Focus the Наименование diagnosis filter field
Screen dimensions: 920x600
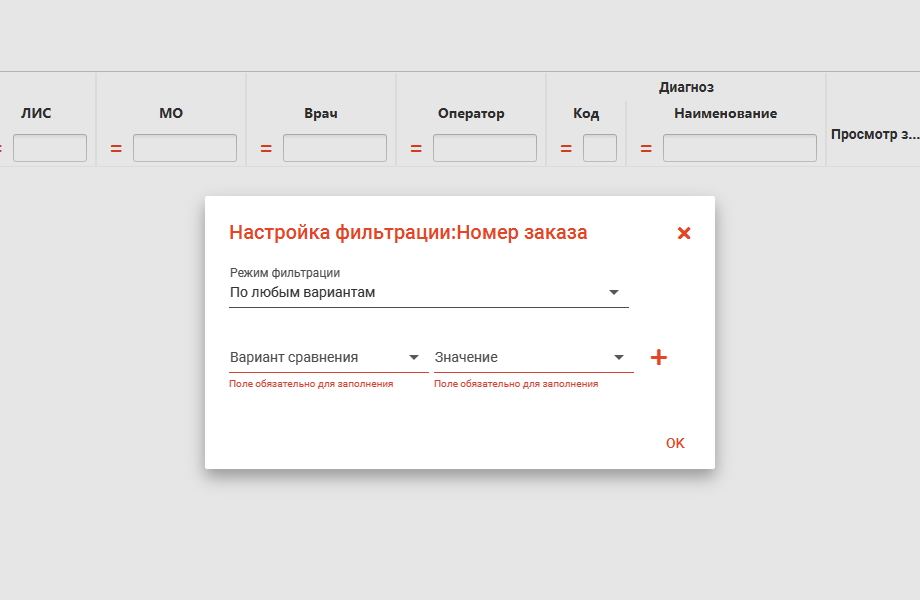[x=740, y=148]
